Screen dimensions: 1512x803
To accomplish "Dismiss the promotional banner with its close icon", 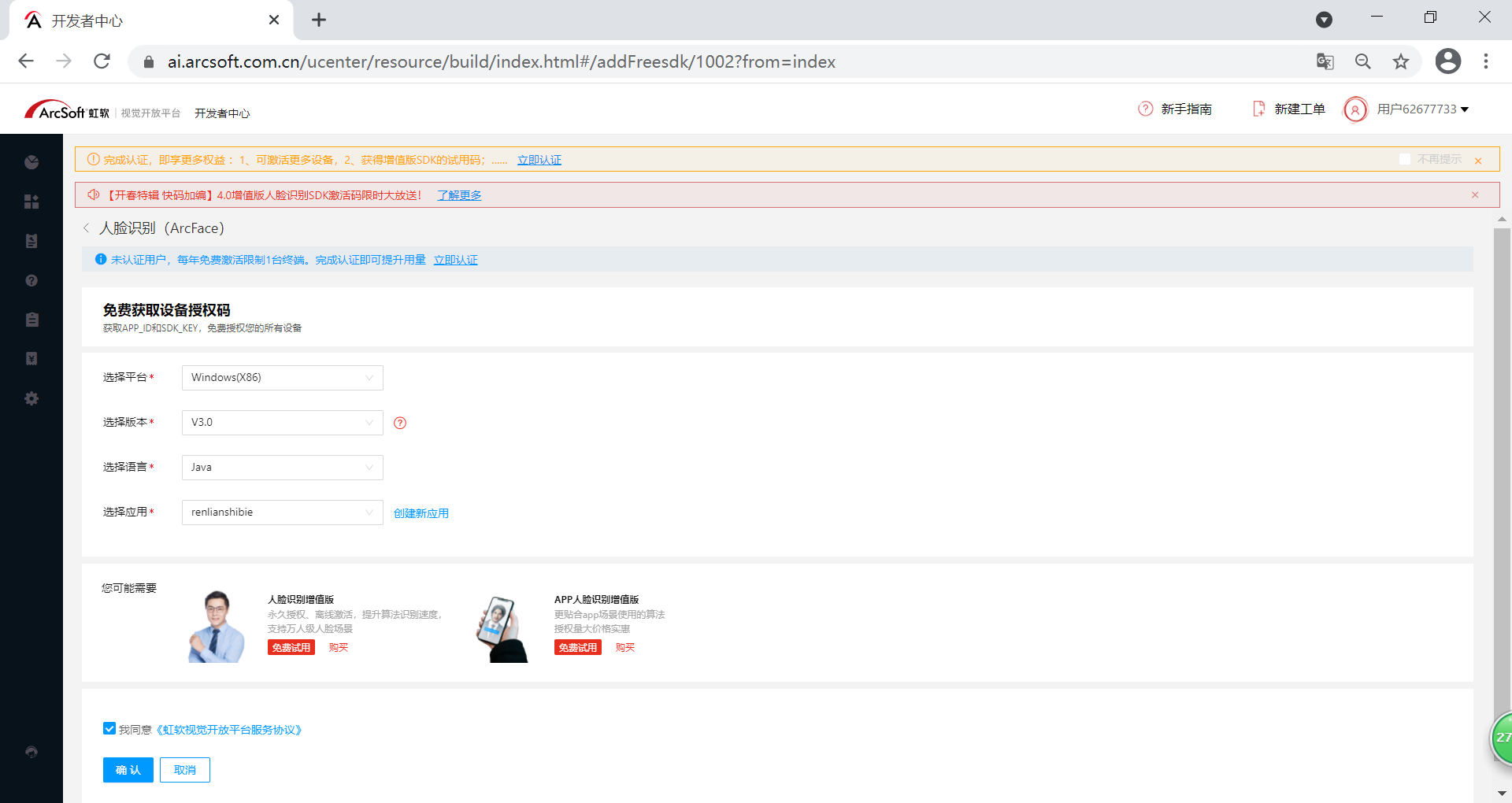I will point(1476,194).
